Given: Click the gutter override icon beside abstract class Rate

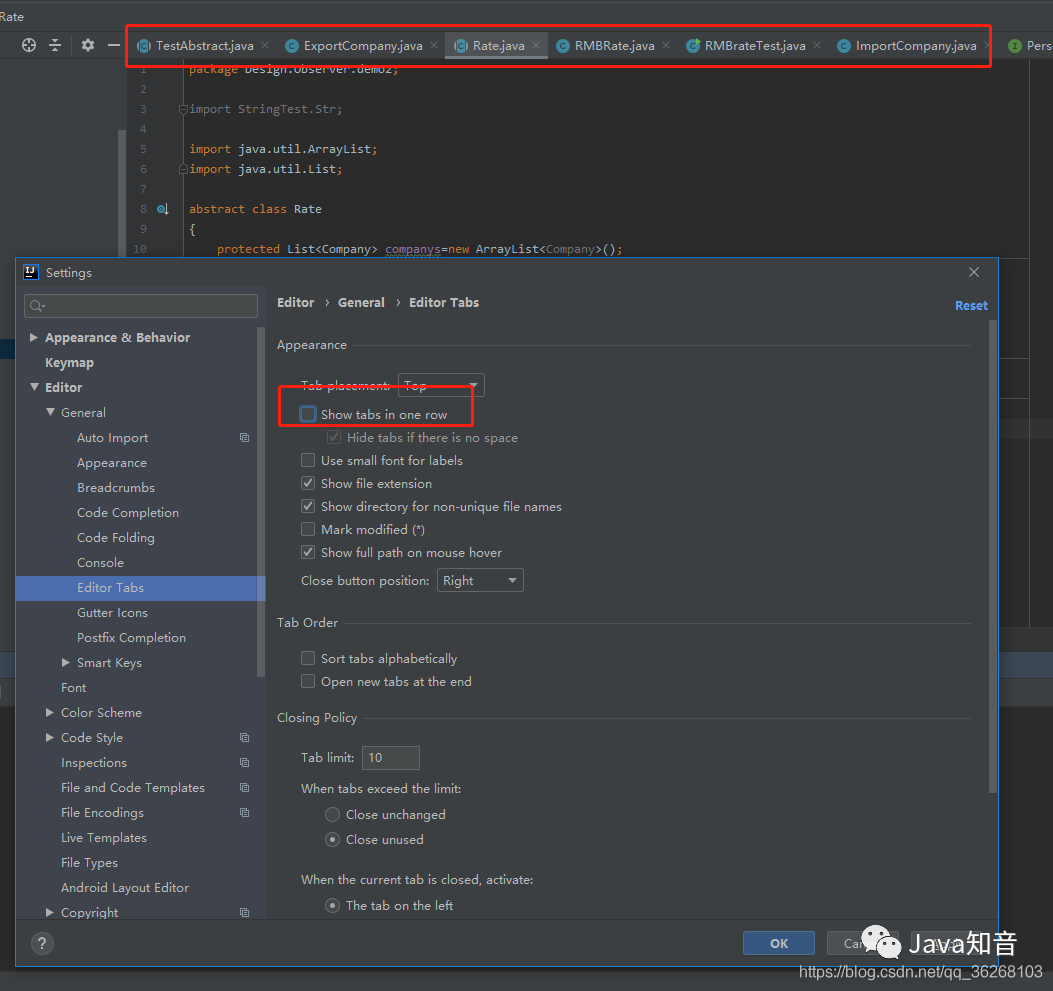Looking at the screenshot, I should click(x=163, y=209).
